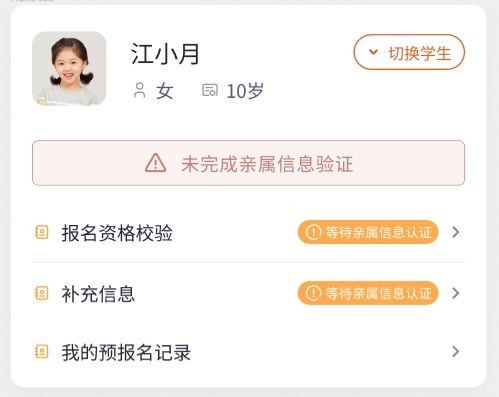The height and width of the screenshot is (397, 499).
Task: Open the 切换学生 student switcher
Action: [x=409, y=52]
